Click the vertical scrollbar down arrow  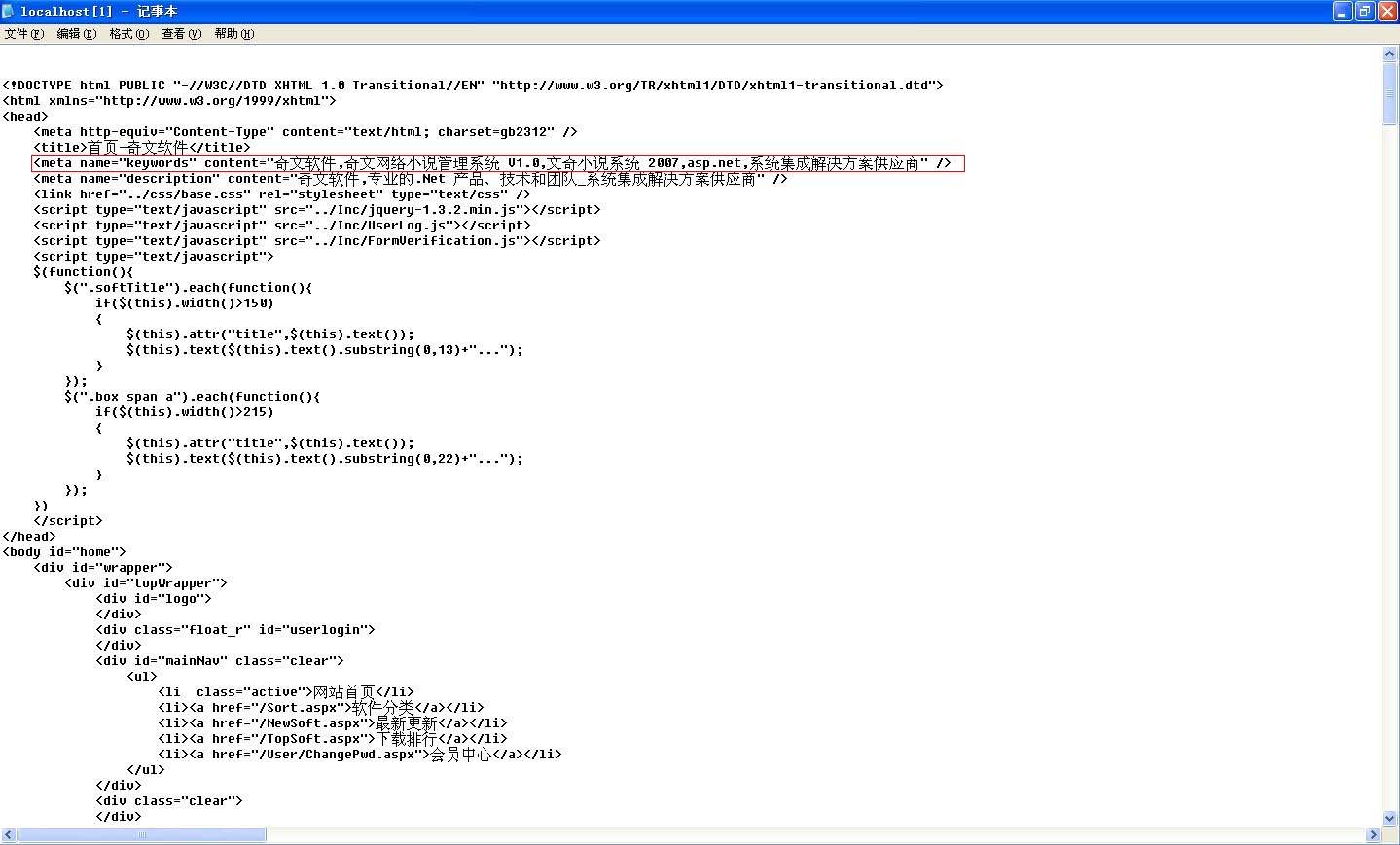tap(1390, 819)
